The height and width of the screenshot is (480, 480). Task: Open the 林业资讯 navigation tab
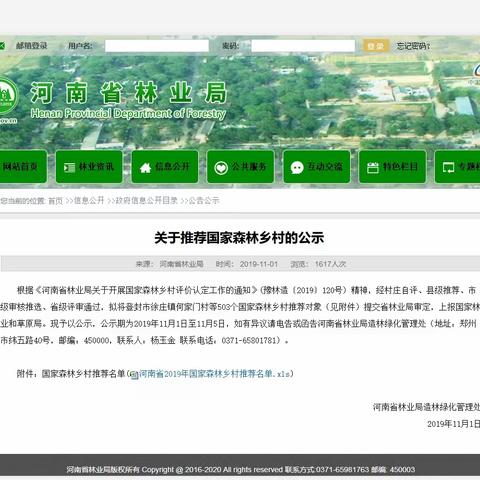pyautogui.click(x=89, y=167)
